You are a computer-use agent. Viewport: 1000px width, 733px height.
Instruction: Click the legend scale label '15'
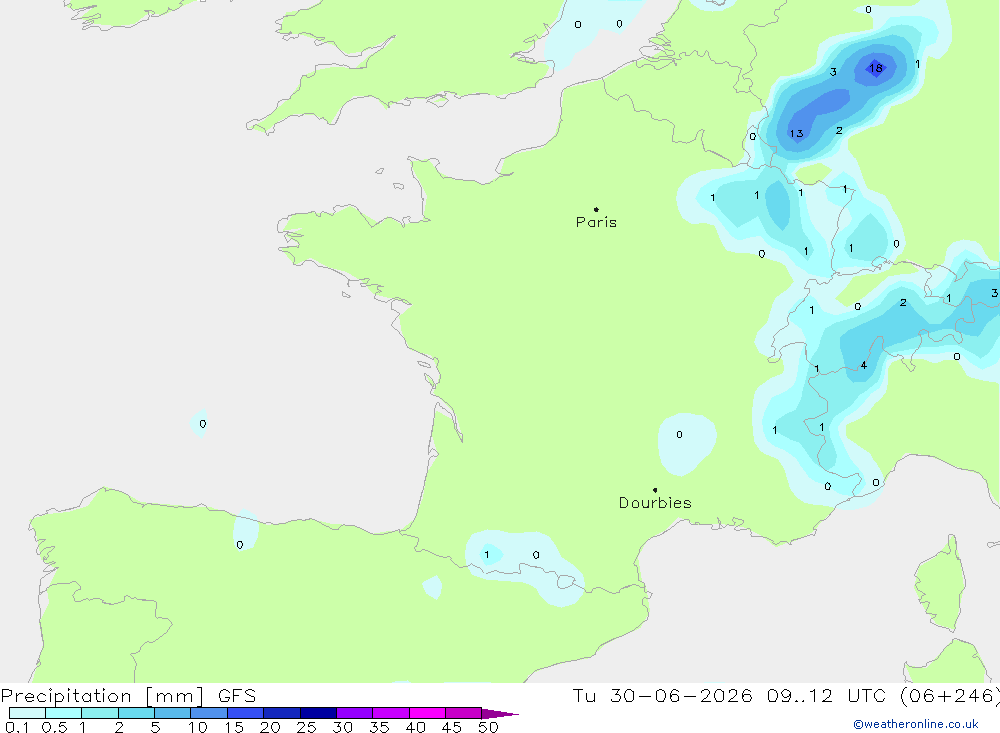point(234,727)
